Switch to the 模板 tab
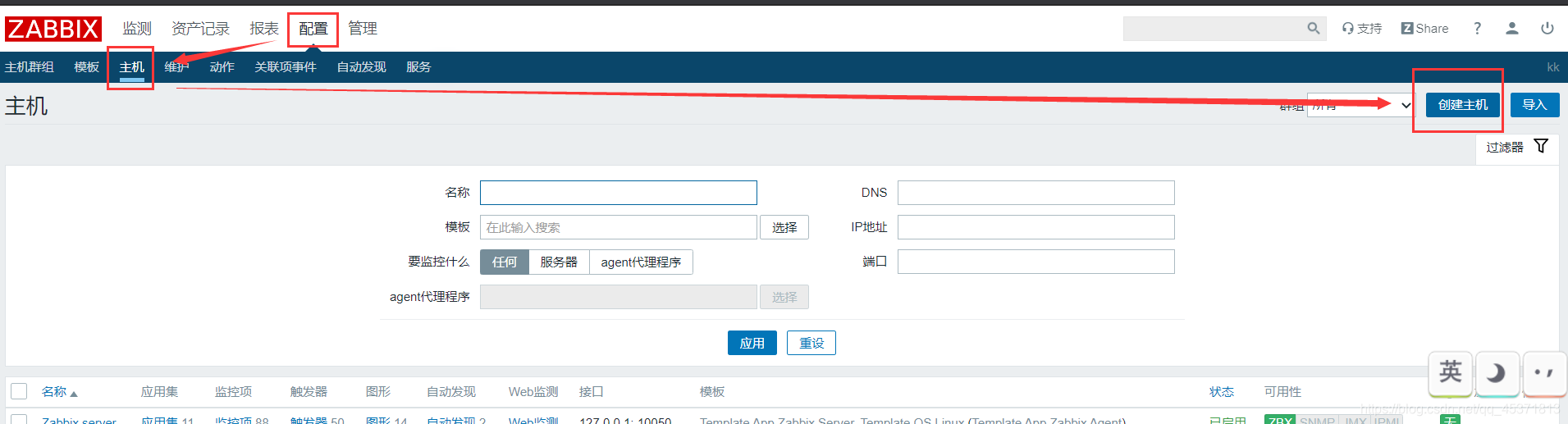Viewport: 1568px width, 424px height. [x=86, y=67]
